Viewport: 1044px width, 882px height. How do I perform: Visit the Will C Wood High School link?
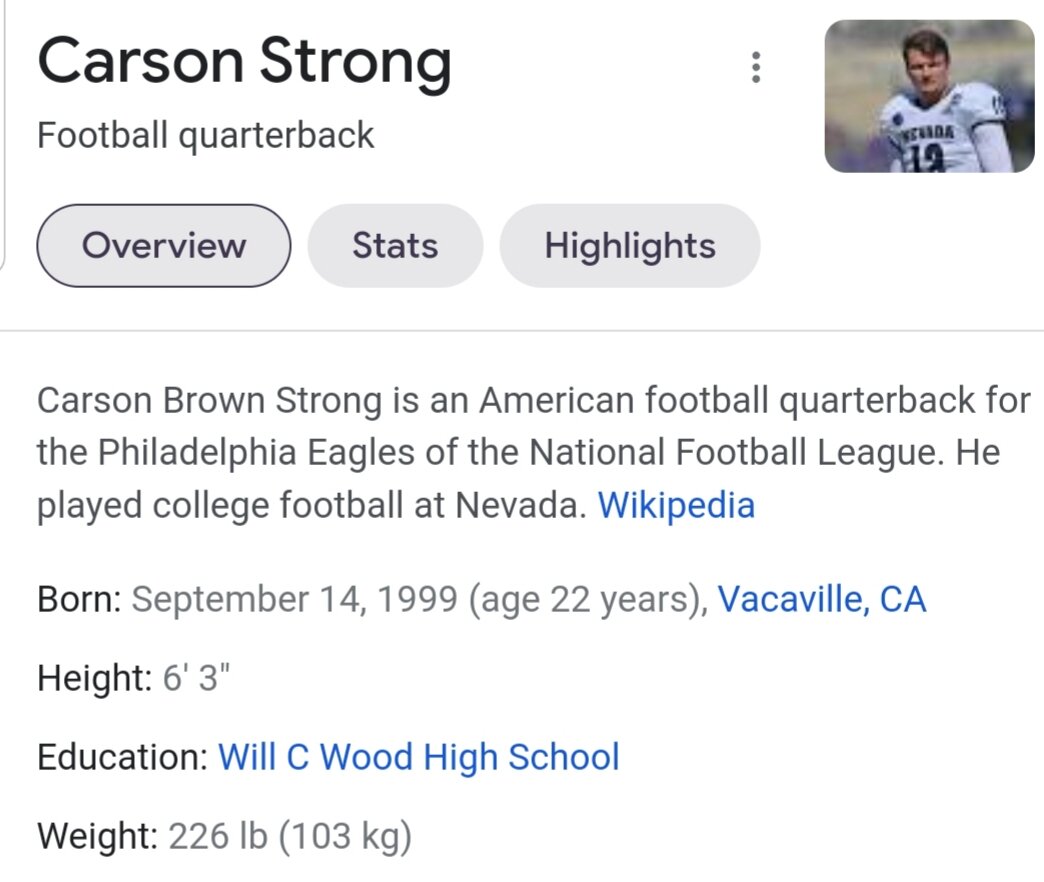[x=419, y=757]
